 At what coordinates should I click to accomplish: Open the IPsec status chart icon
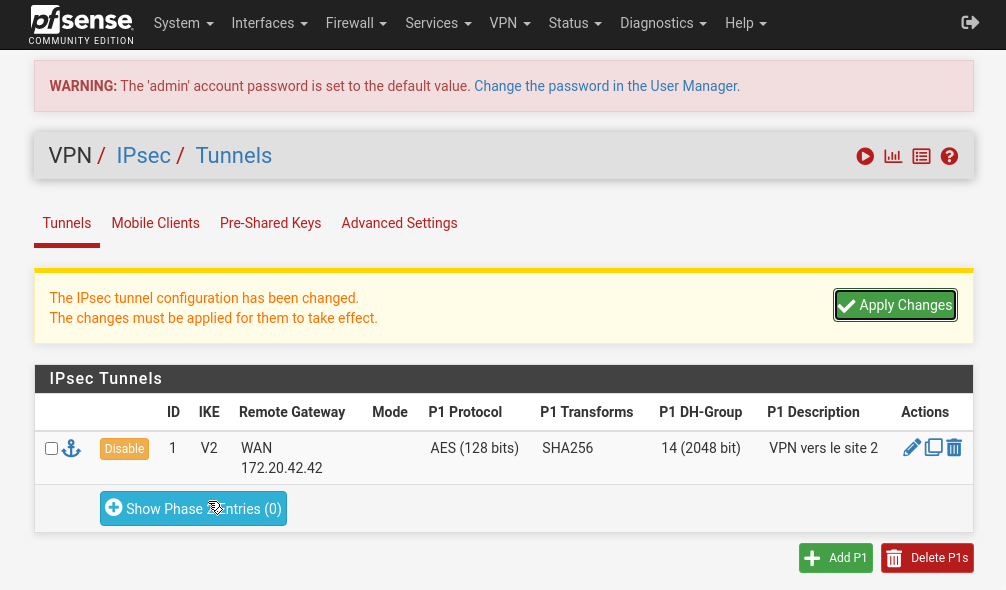[x=893, y=156]
